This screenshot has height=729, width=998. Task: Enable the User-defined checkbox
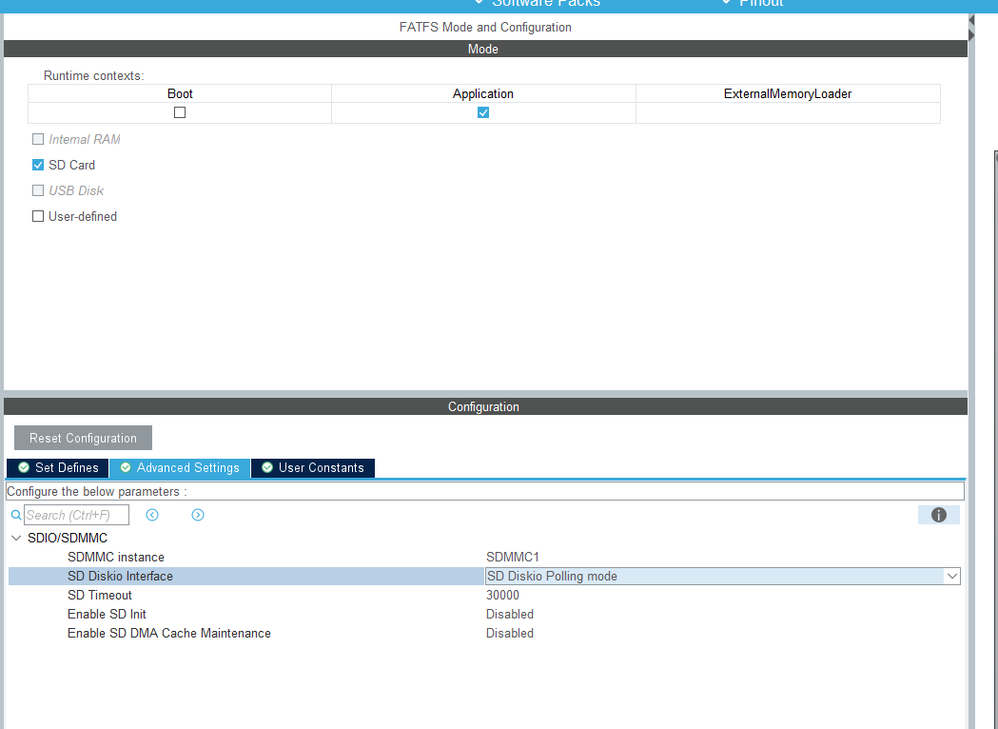point(38,216)
